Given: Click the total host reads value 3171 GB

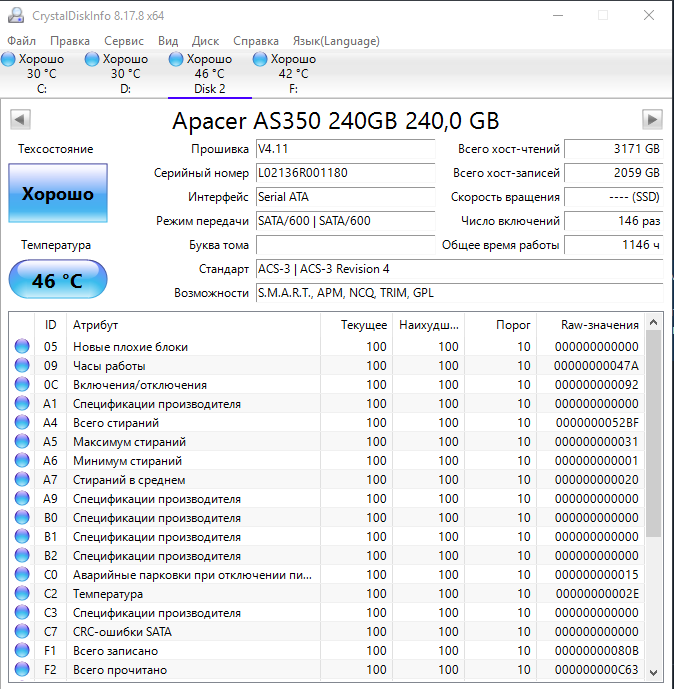Looking at the screenshot, I should 613,149.
